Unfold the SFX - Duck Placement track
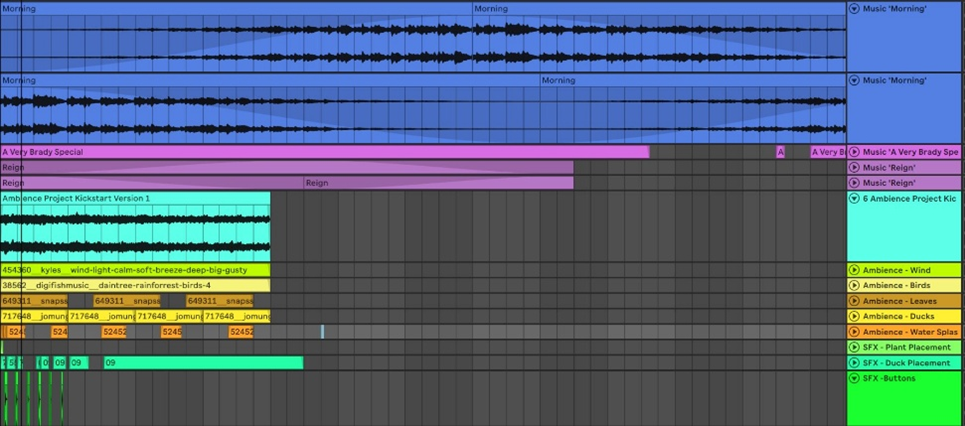965x426 pixels. (x=854, y=363)
